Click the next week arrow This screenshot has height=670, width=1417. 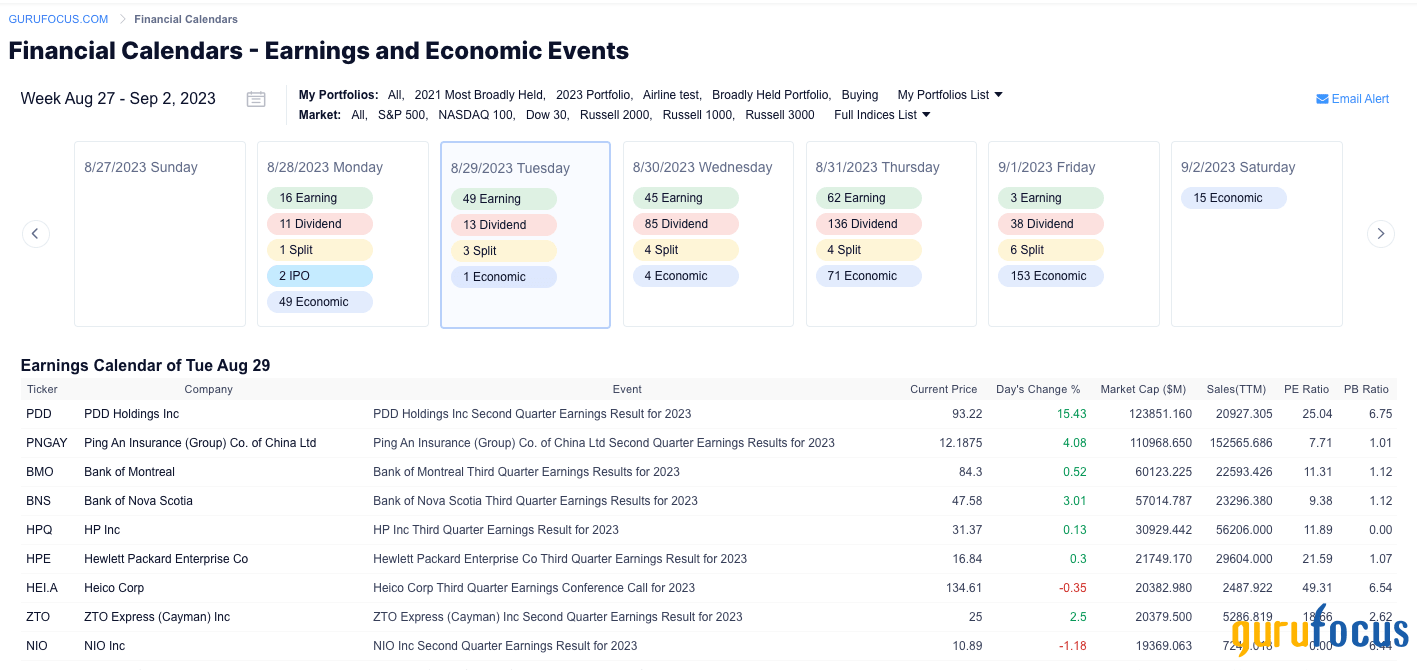coord(1381,234)
